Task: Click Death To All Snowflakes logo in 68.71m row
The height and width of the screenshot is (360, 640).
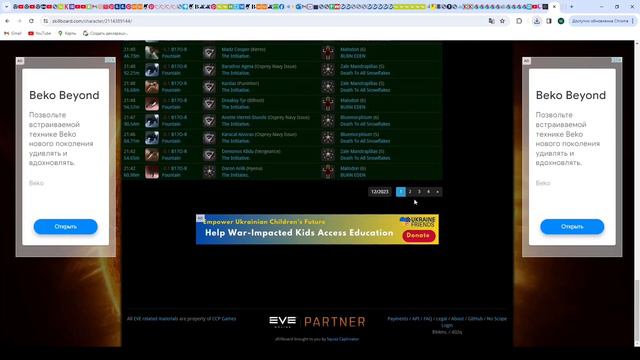Action: [328, 138]
